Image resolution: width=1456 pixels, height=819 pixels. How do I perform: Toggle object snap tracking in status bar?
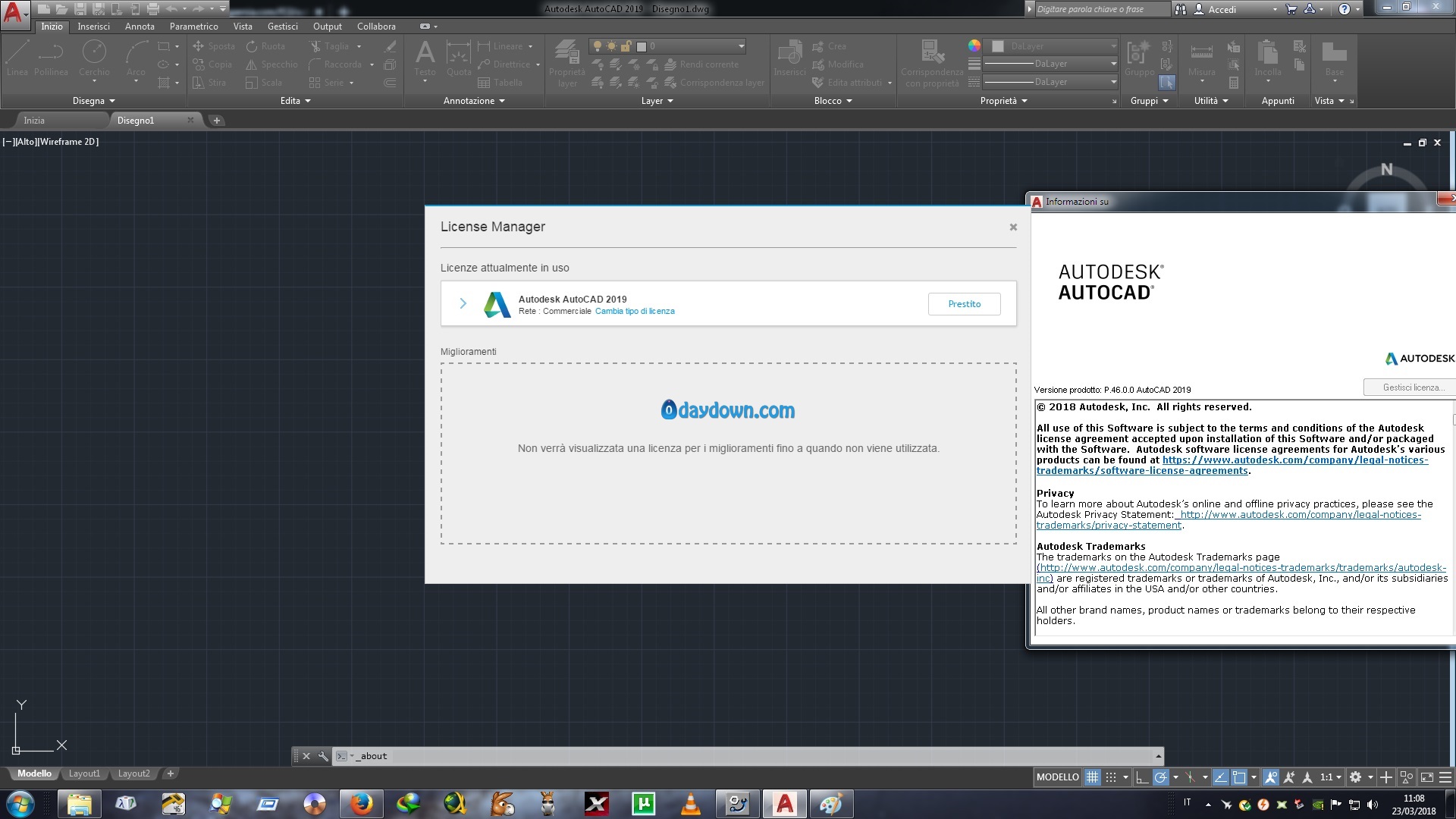click(1220, 777)
